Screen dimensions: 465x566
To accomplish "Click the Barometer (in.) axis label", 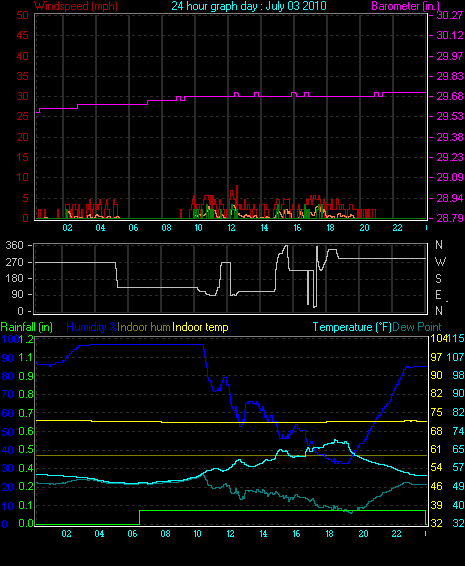I will 405,6.
